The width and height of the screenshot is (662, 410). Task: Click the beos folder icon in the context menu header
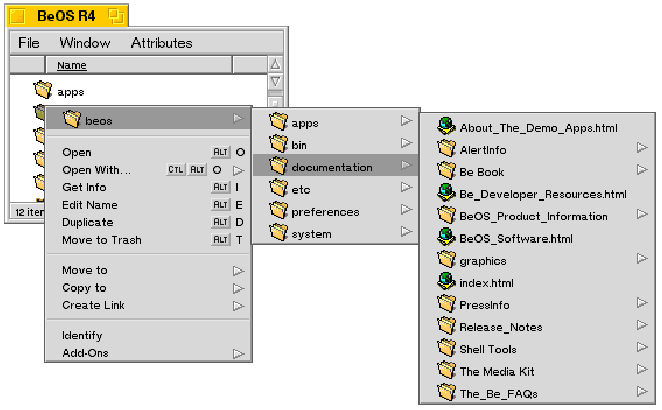(x=72, y=119)
